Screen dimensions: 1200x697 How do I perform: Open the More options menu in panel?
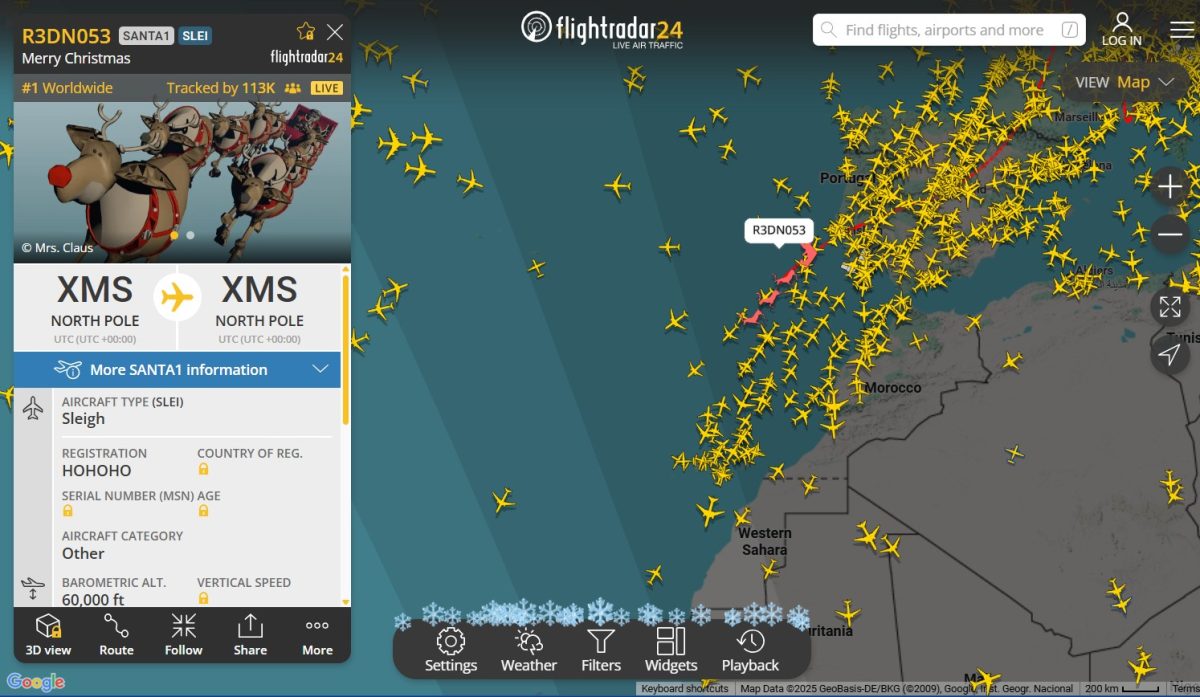(x=317, y=636)
